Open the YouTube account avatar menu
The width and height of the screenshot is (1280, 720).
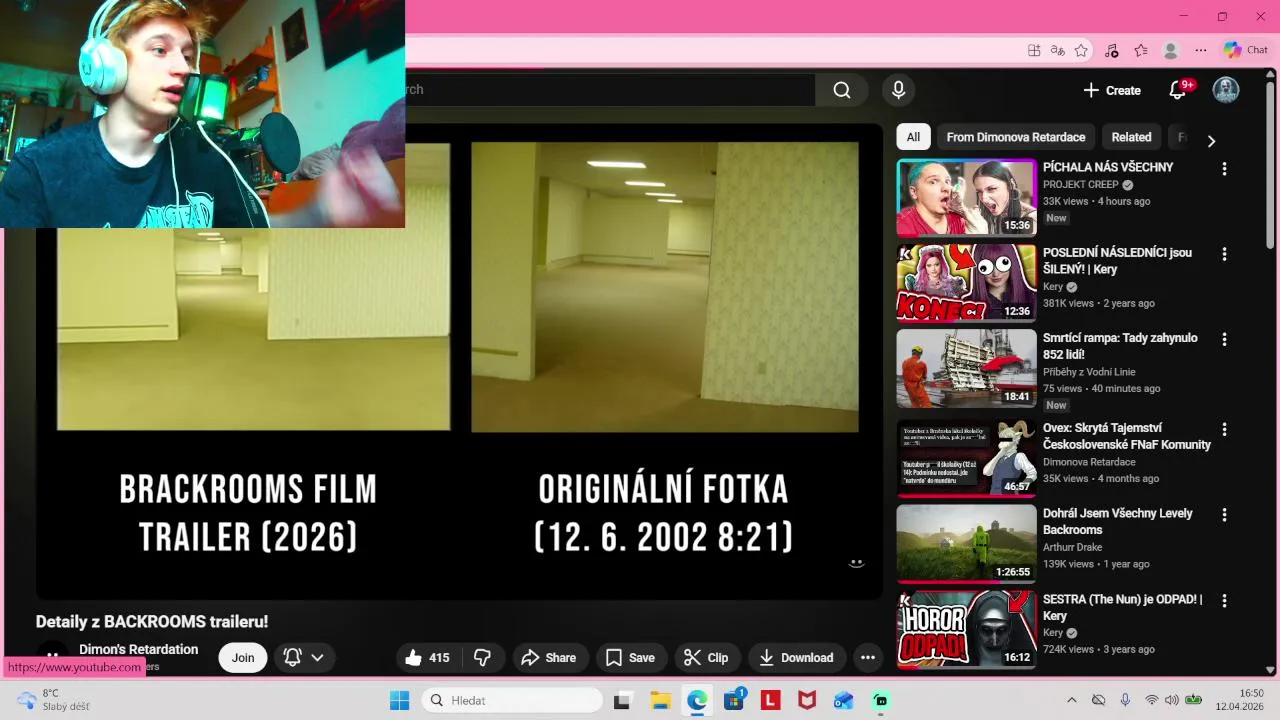[1225, 90]
